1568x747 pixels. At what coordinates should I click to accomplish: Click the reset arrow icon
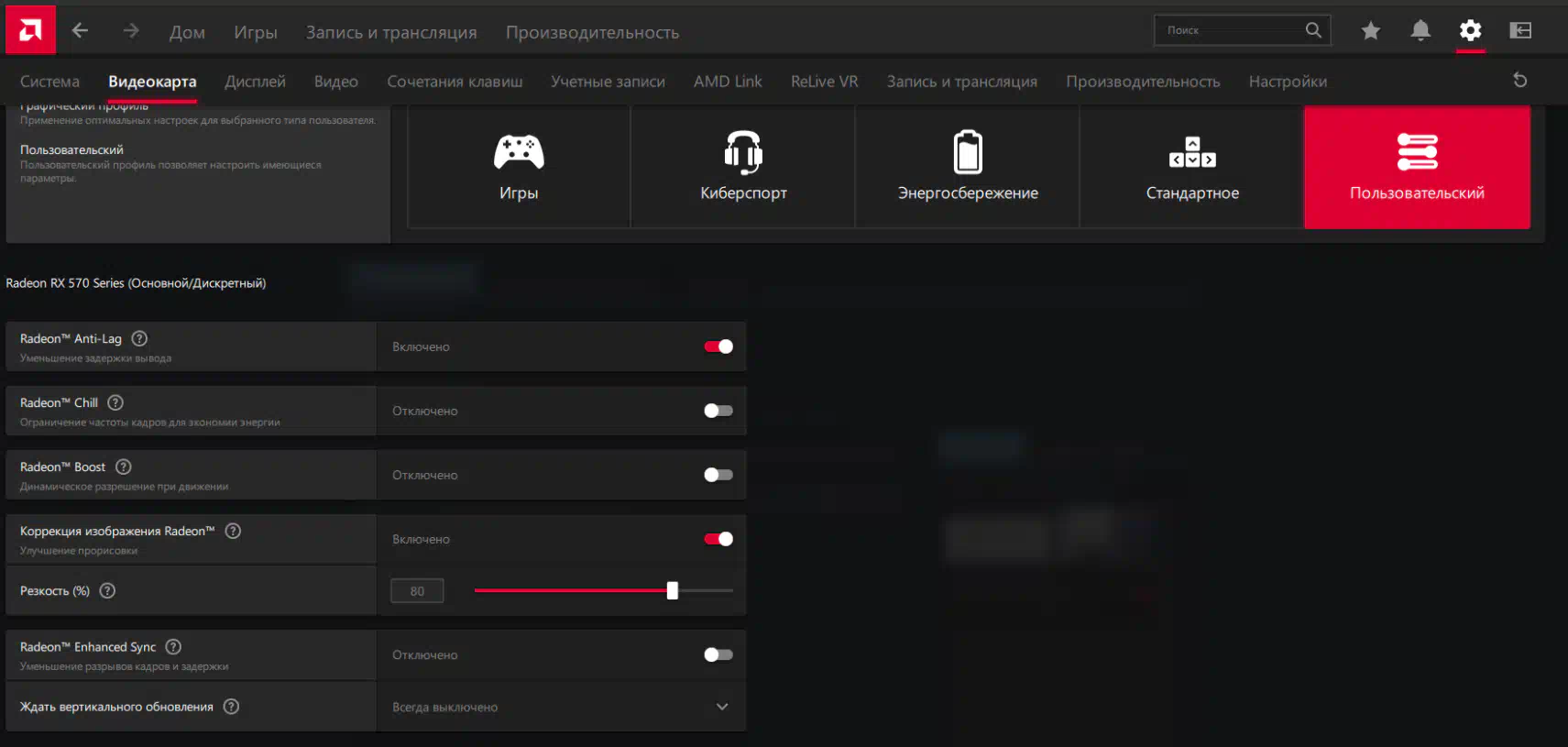click(1520, 81)
